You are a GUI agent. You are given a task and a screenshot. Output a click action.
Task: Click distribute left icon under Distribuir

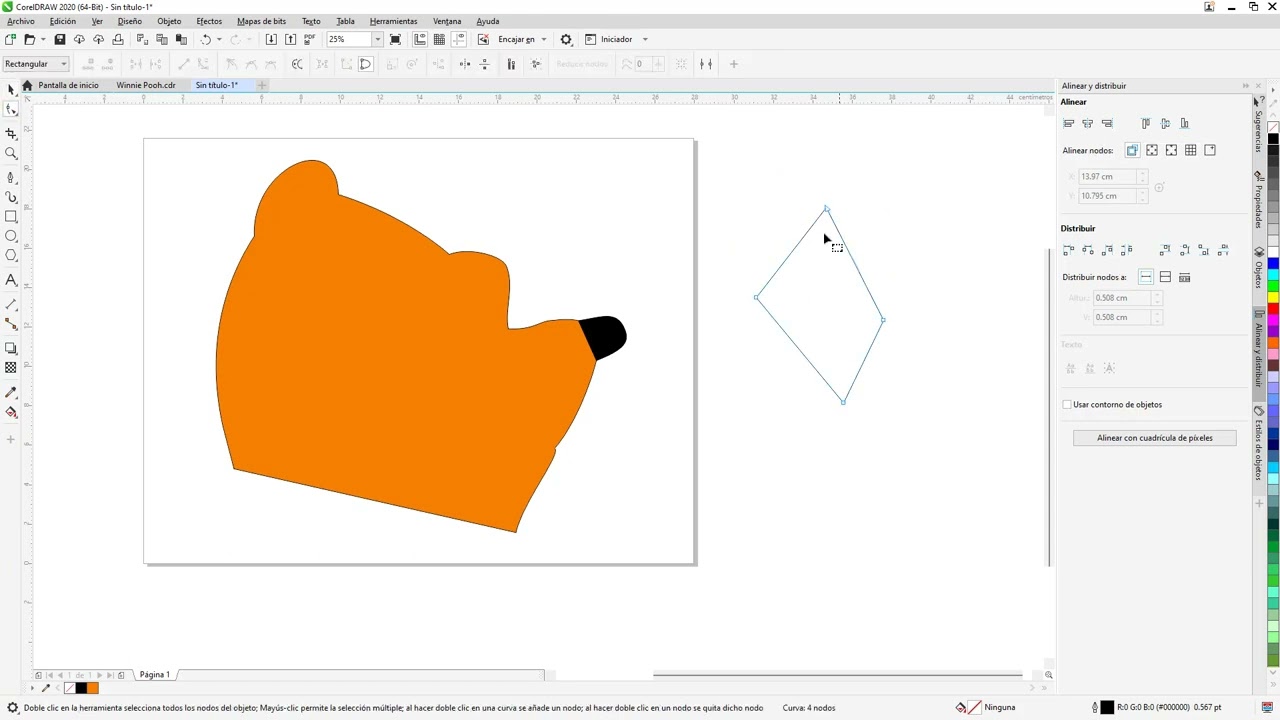pos(1069,250)
